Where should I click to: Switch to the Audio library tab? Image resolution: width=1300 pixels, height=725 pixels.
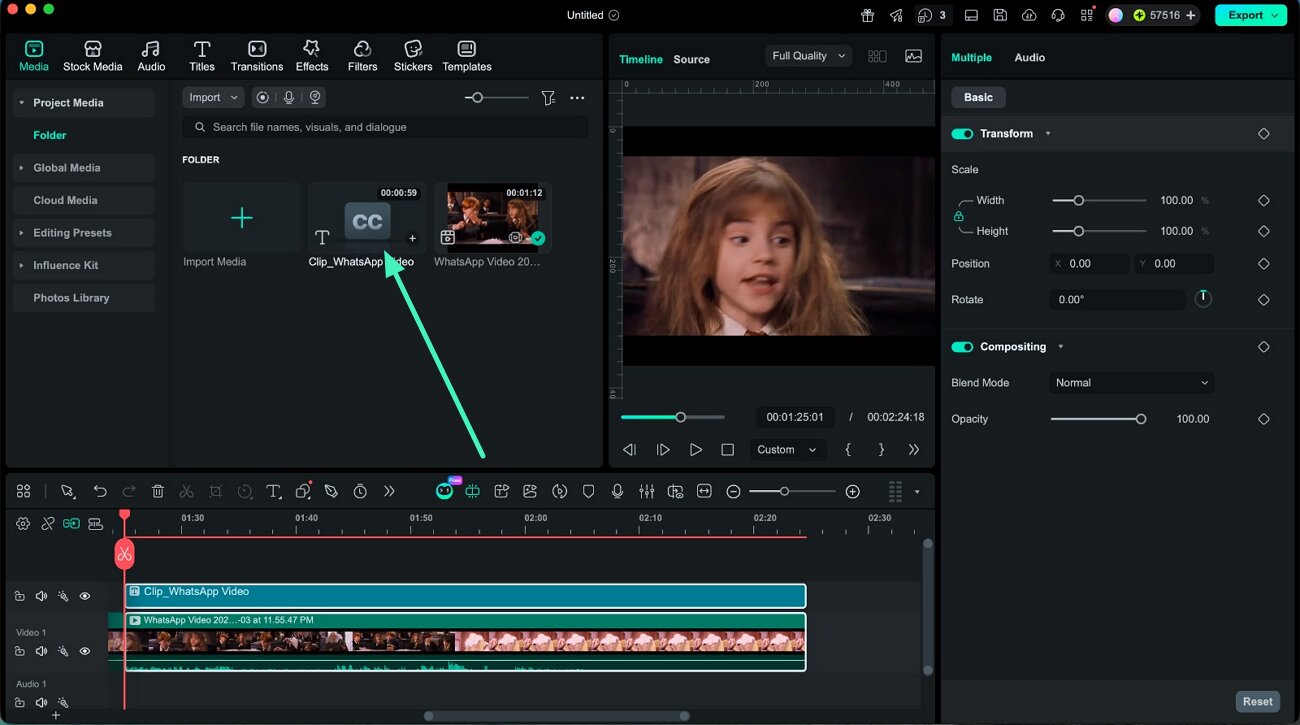point(151,56)
